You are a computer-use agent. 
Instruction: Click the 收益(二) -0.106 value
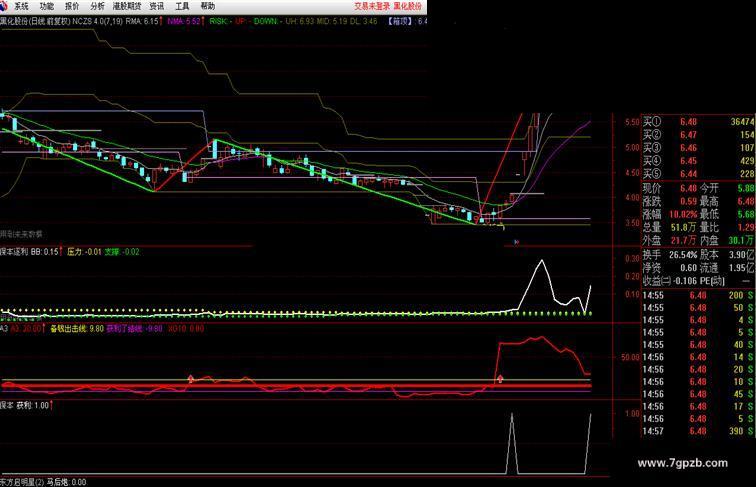click(x=685, y=281)
